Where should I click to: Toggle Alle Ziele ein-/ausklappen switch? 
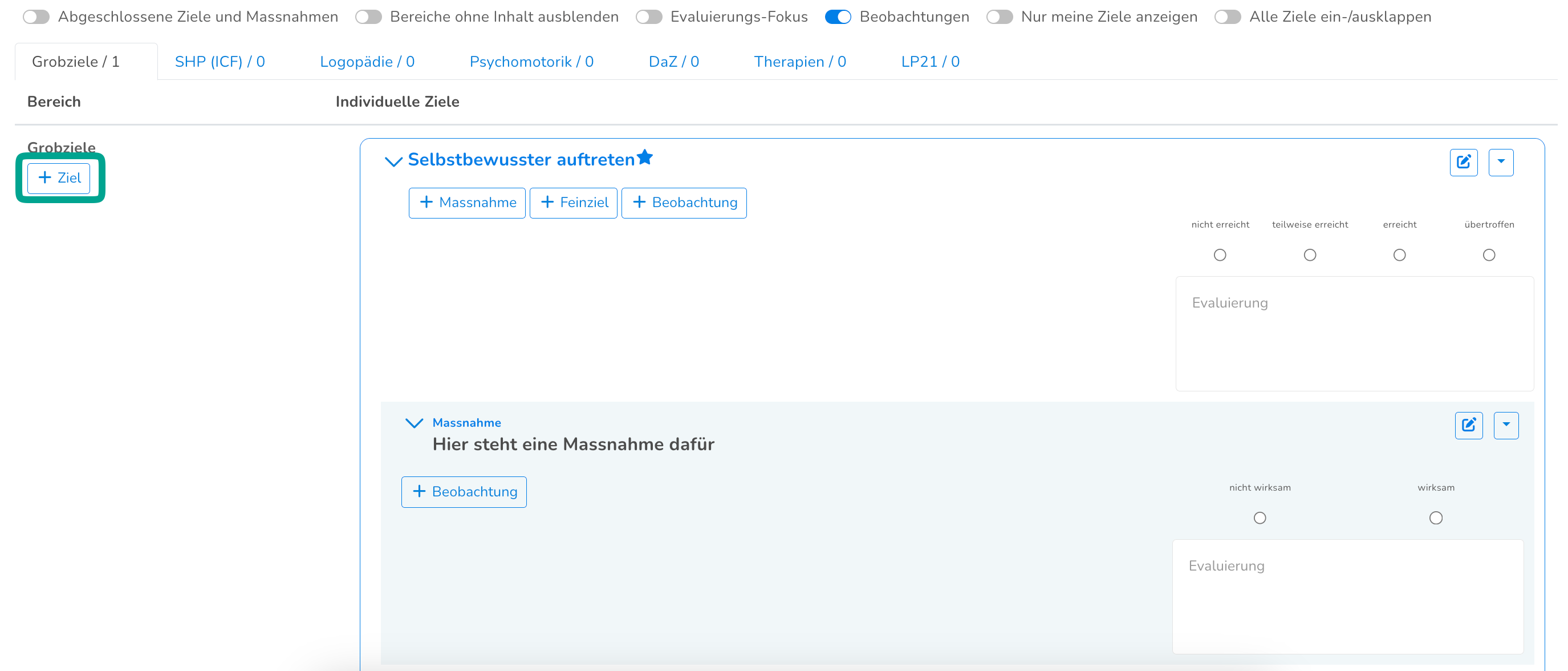pos(1227,17)
